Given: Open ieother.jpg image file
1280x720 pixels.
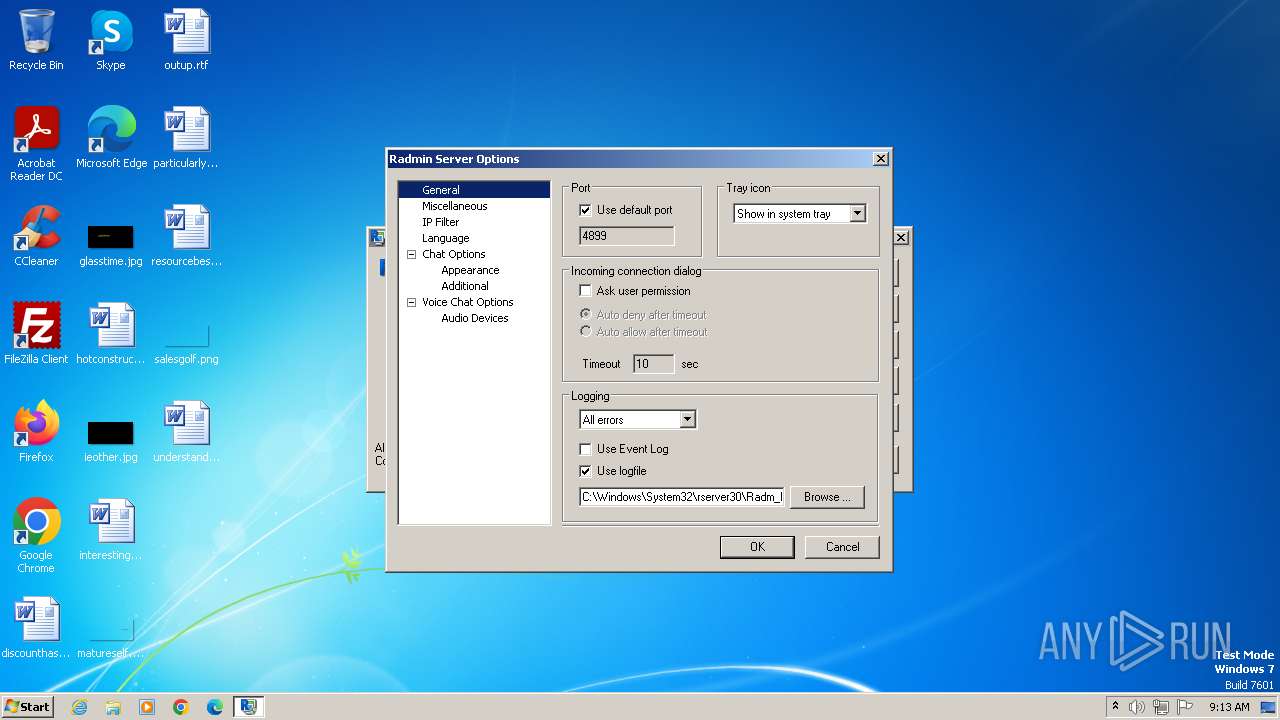Looking at the screenshot, I should click(x=111, y=432).
